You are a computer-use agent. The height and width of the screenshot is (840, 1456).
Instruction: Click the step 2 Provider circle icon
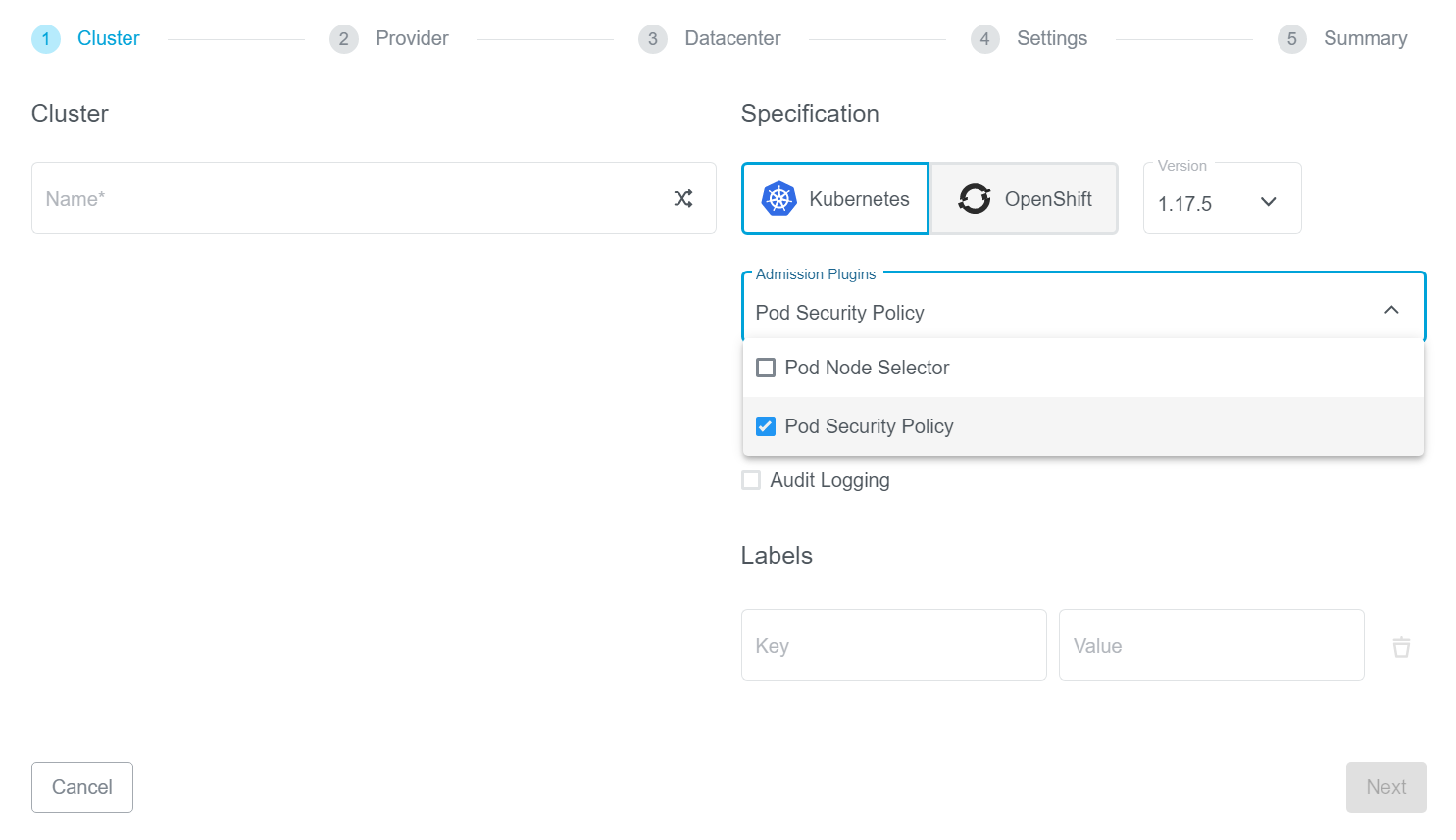pos(344,38)
